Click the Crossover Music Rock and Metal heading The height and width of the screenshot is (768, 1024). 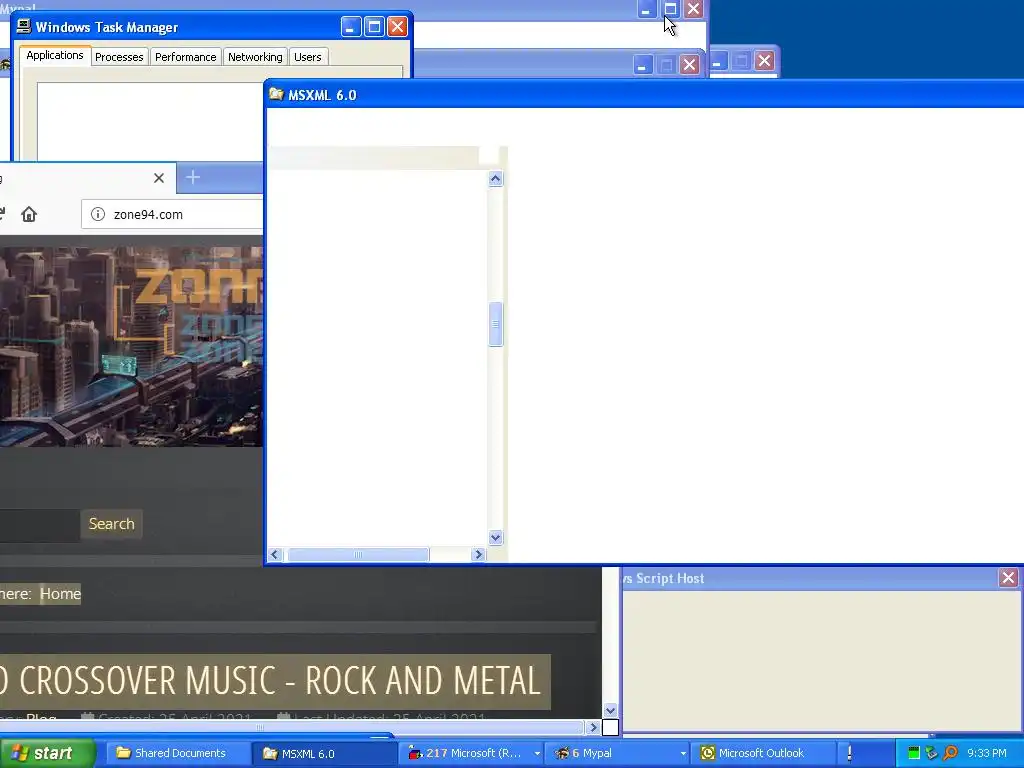pos(274,681)
